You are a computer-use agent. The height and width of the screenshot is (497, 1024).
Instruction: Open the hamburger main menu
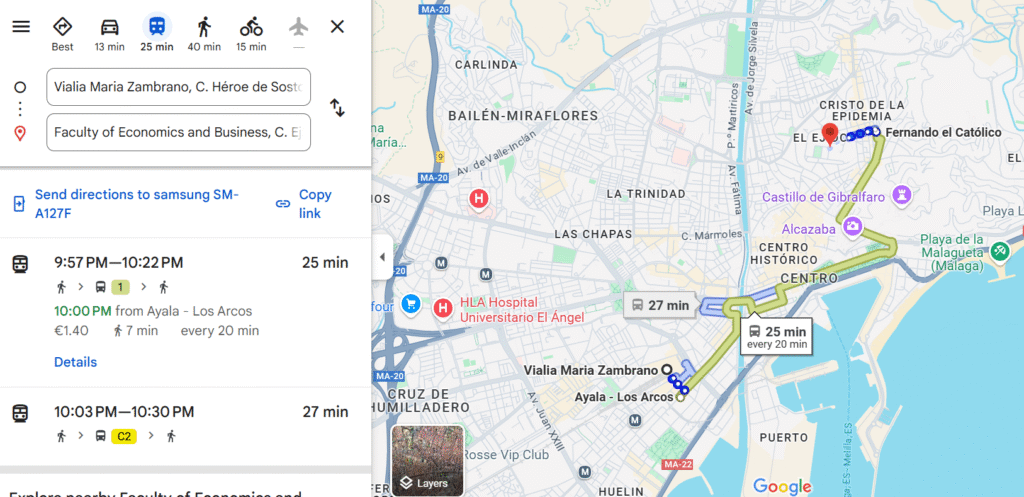[x=21, y=27]
